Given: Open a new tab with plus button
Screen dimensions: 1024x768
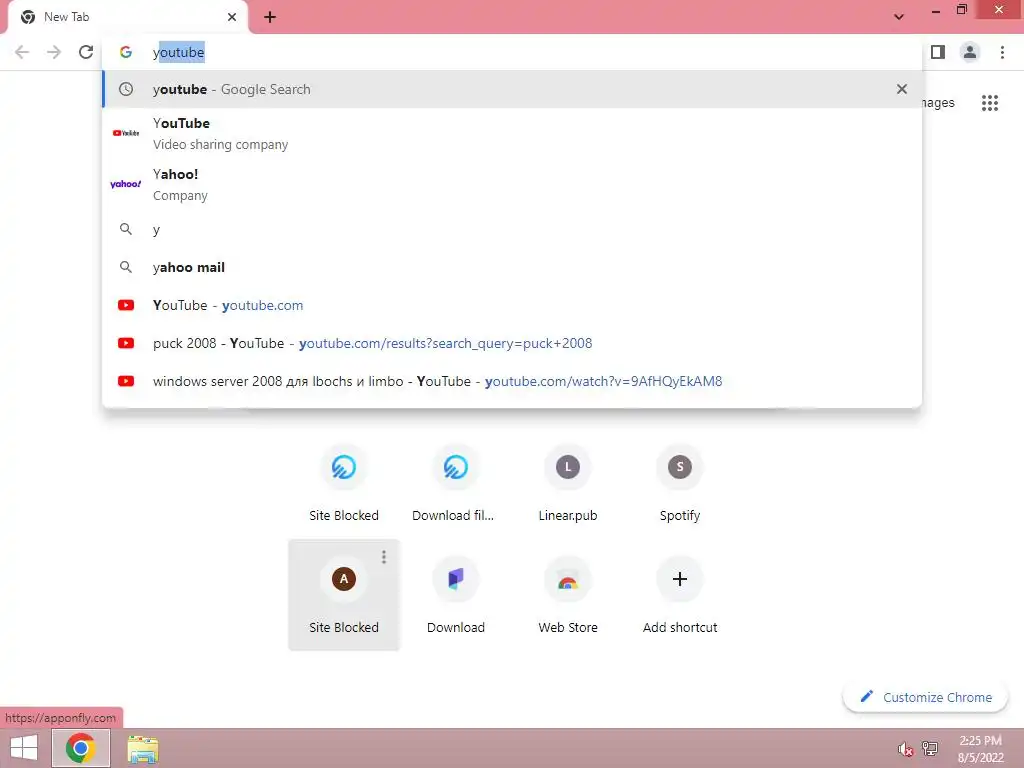Looking at the screenshot, I should (270, 18).
